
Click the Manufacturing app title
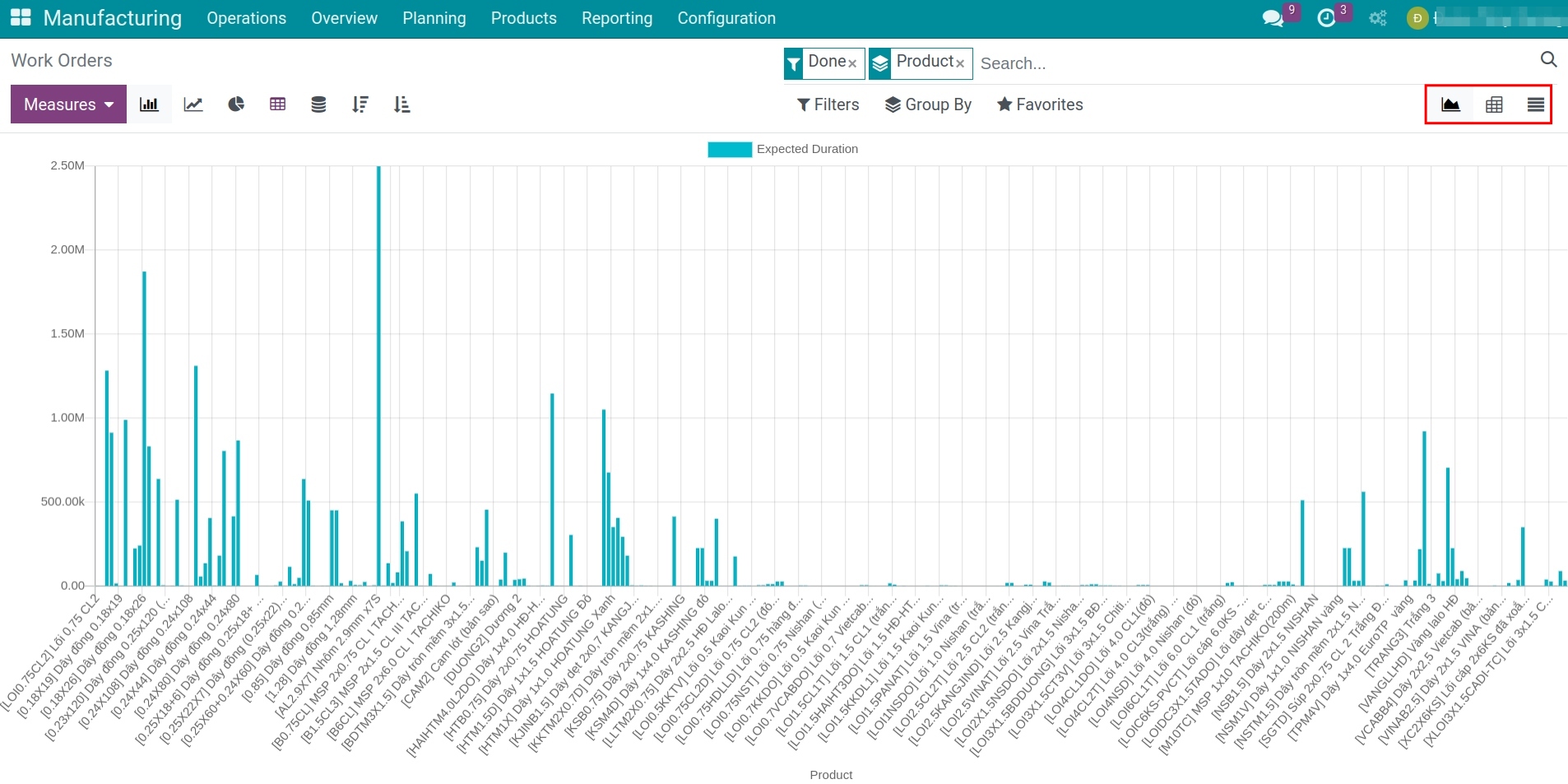point(113,18)
